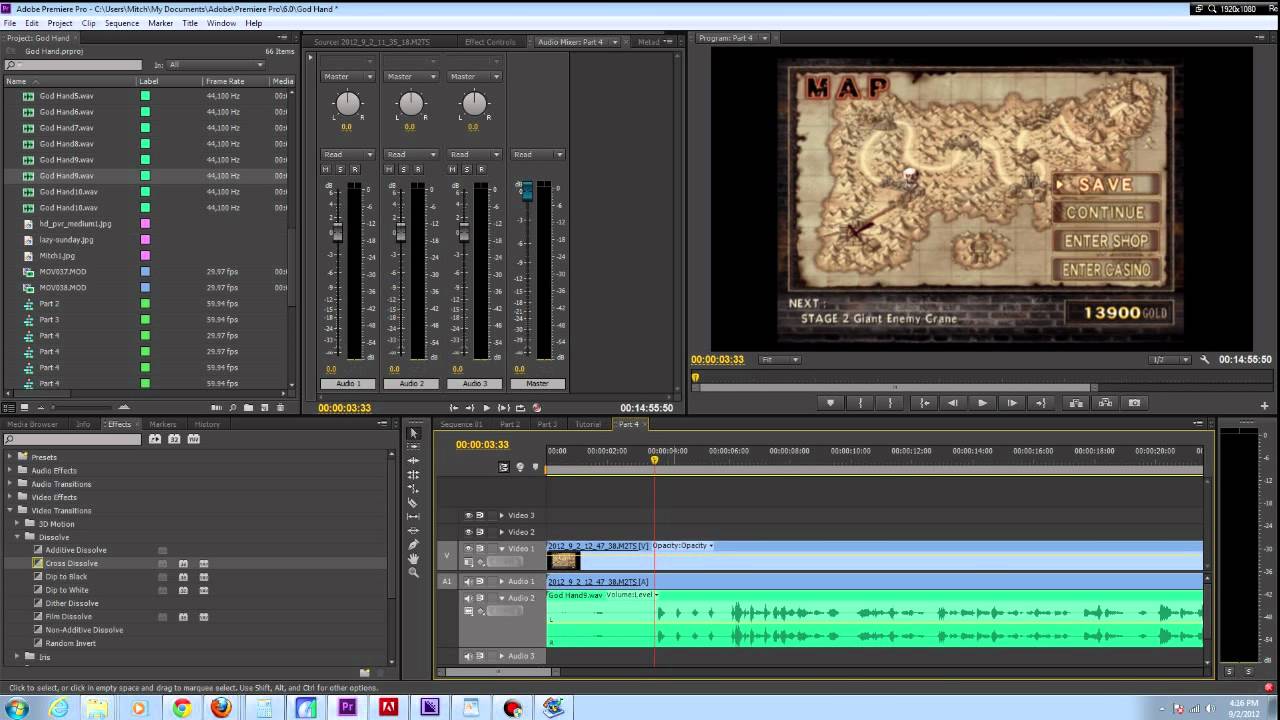Click the New Bin folder icon in Project panel
This screenshot has width=1280, height=720.
coord(249,408)
